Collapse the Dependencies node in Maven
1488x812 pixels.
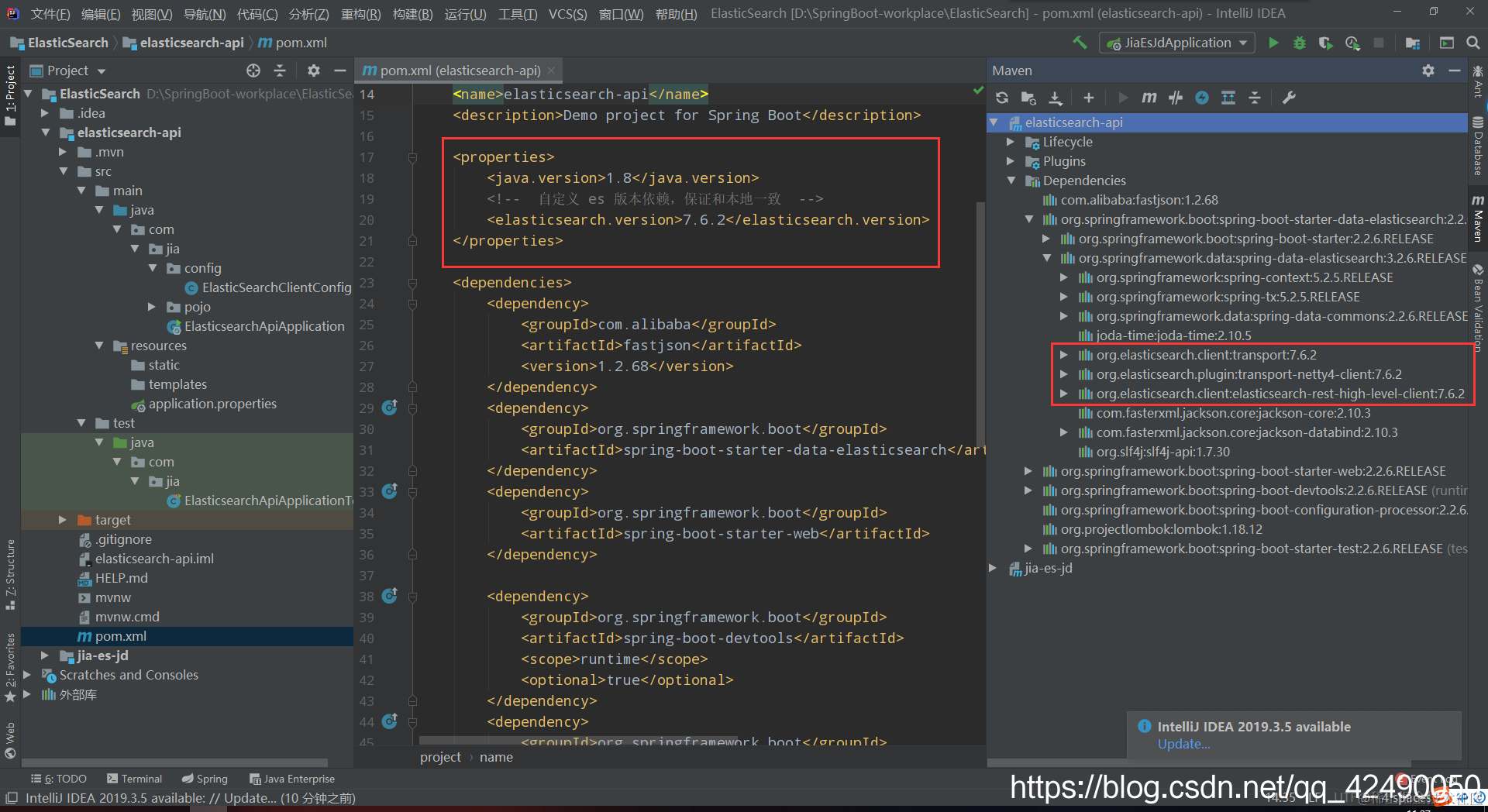[x=1011, y=181]
